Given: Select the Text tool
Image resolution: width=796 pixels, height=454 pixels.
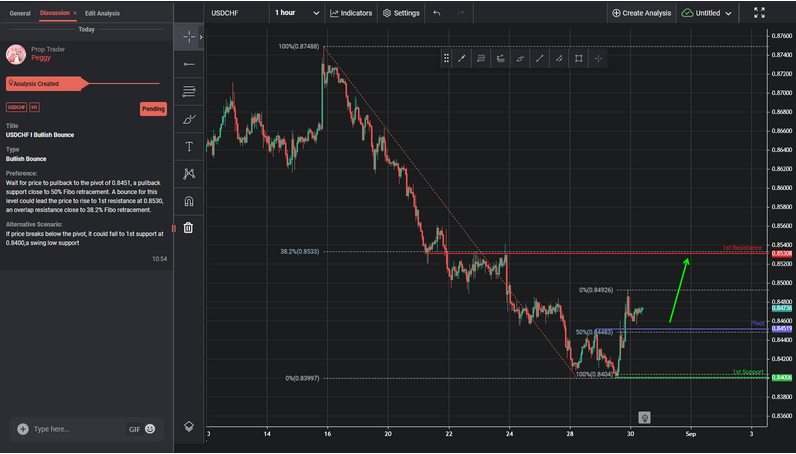Looking at the screenshot, I should tap(189, 147).
